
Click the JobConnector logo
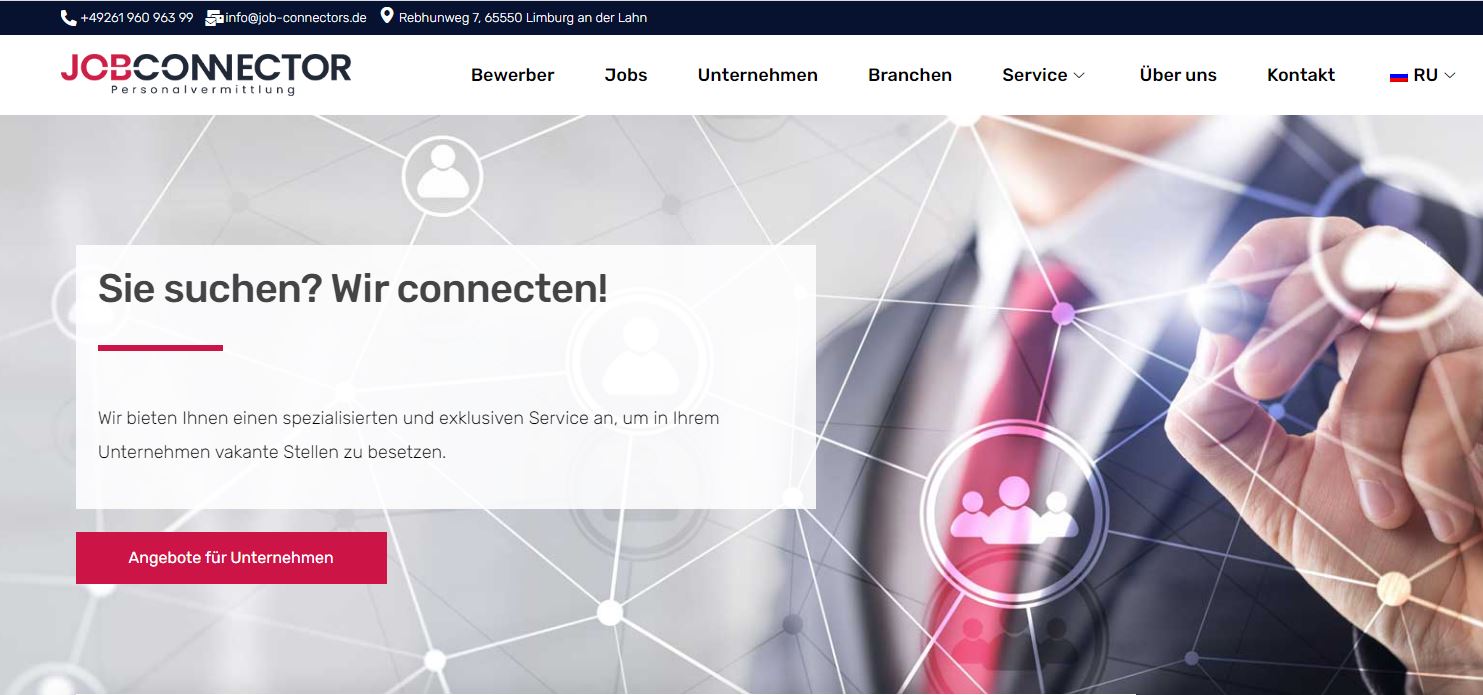[x=206, y=74]
